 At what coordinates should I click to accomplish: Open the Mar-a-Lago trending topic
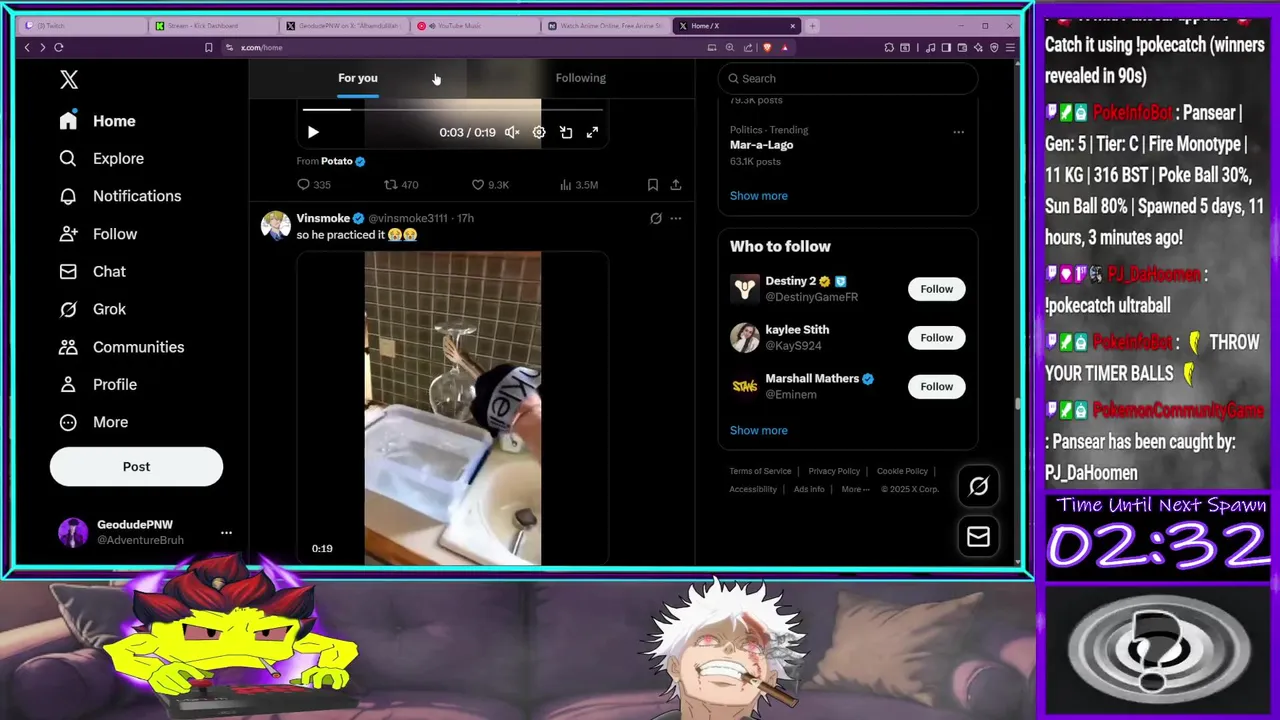761,145
